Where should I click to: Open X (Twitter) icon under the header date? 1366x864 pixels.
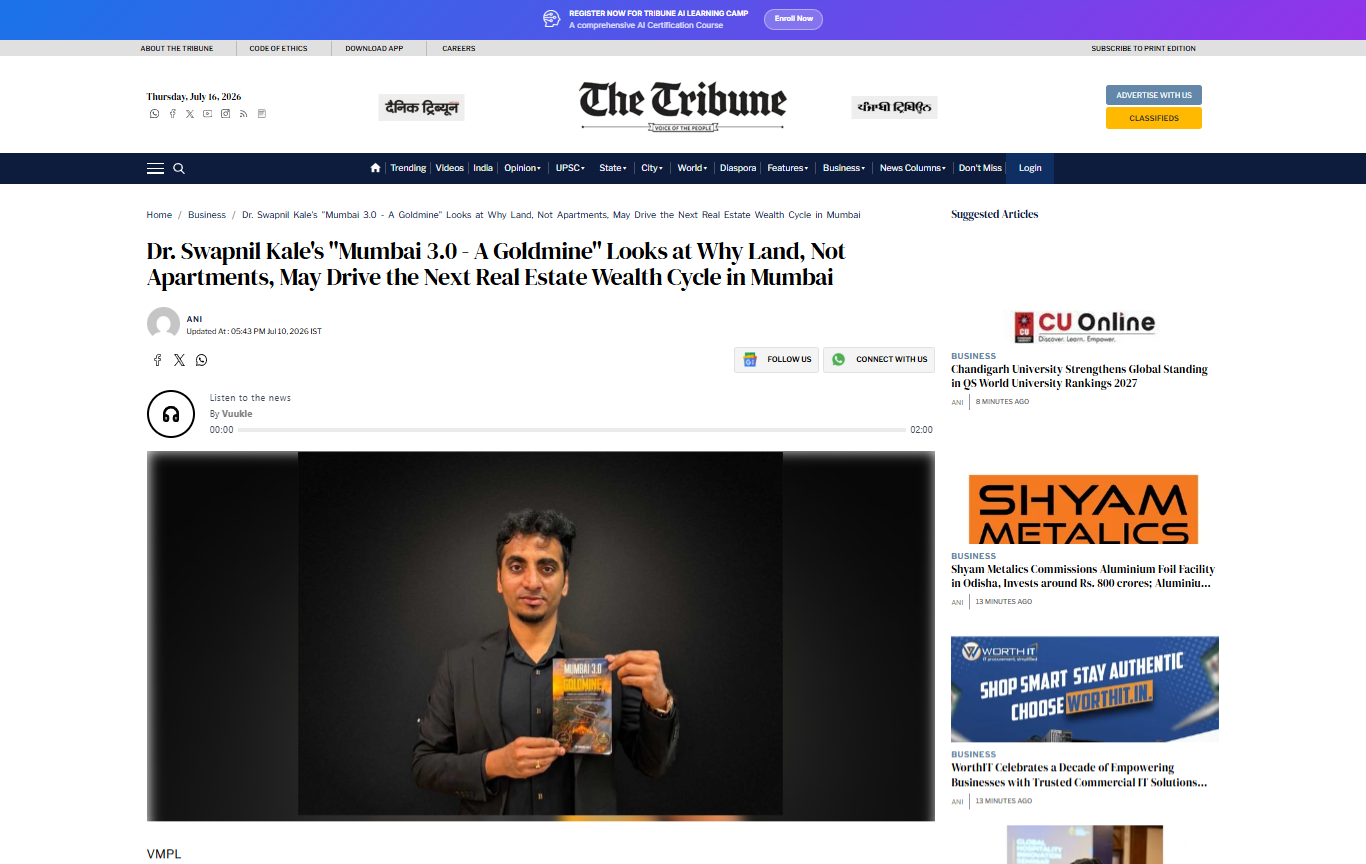point(190,114)
